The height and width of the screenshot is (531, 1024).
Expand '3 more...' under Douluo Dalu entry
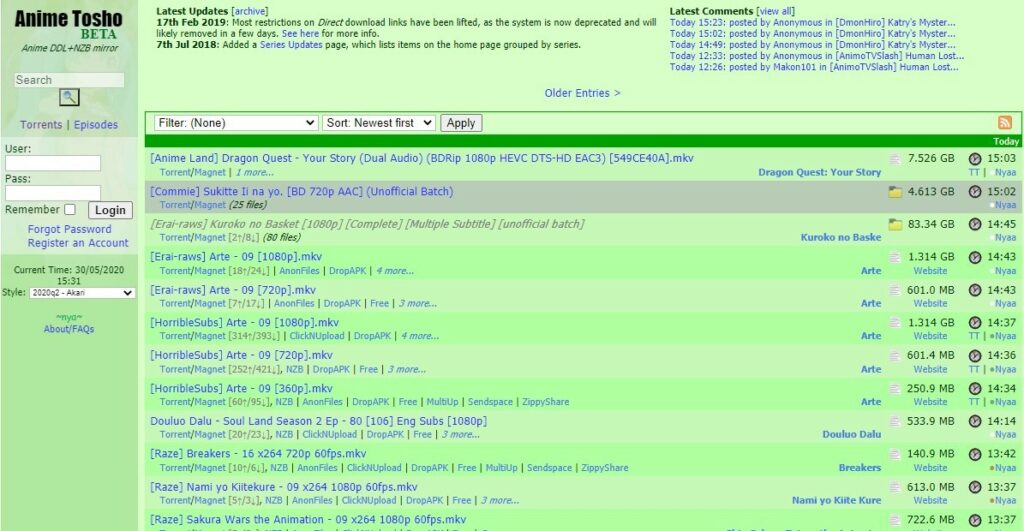point(460,434)
